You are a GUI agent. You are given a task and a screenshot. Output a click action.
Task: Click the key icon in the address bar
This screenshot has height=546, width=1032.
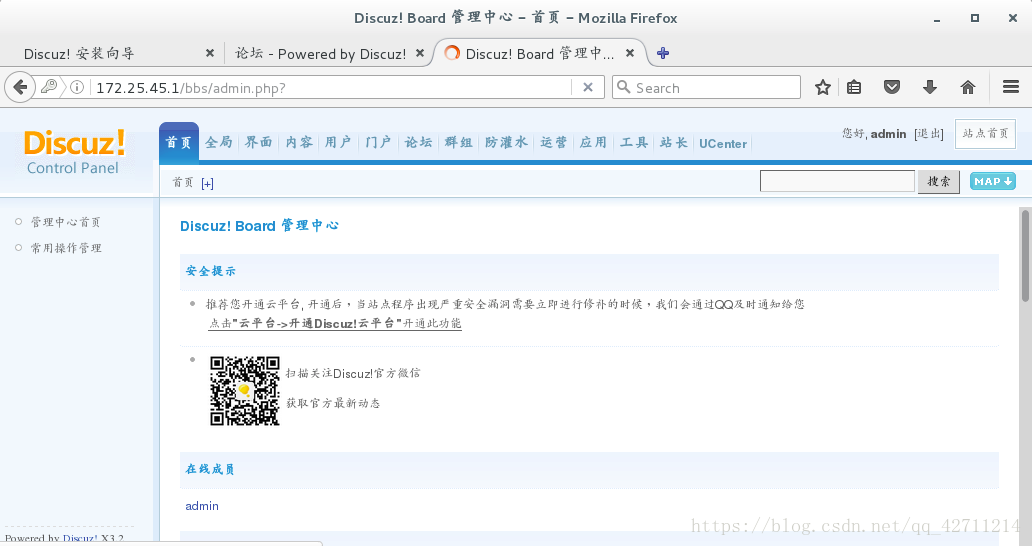tap(49, 87)
